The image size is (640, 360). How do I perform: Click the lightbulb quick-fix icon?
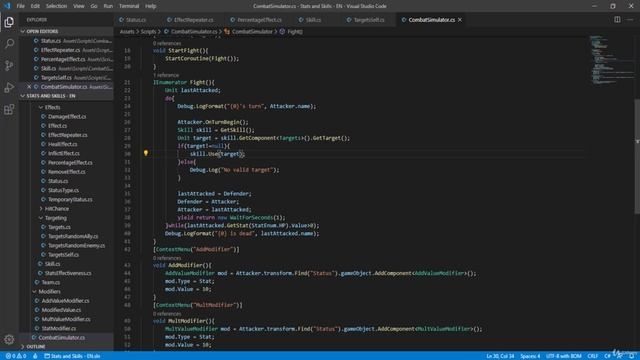tap(146, 153)
